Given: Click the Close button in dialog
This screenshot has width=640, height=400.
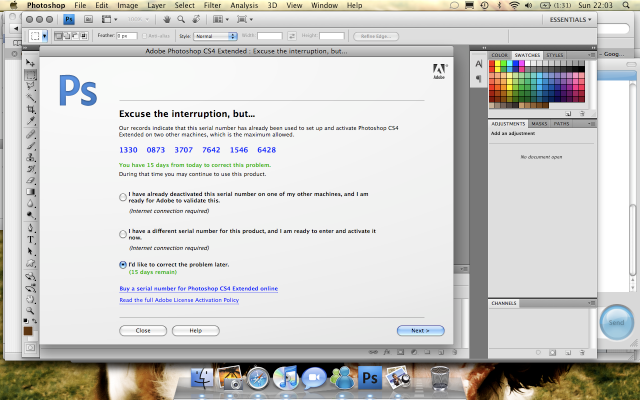Looking at the screenshot, I should (x=143, y=331).
